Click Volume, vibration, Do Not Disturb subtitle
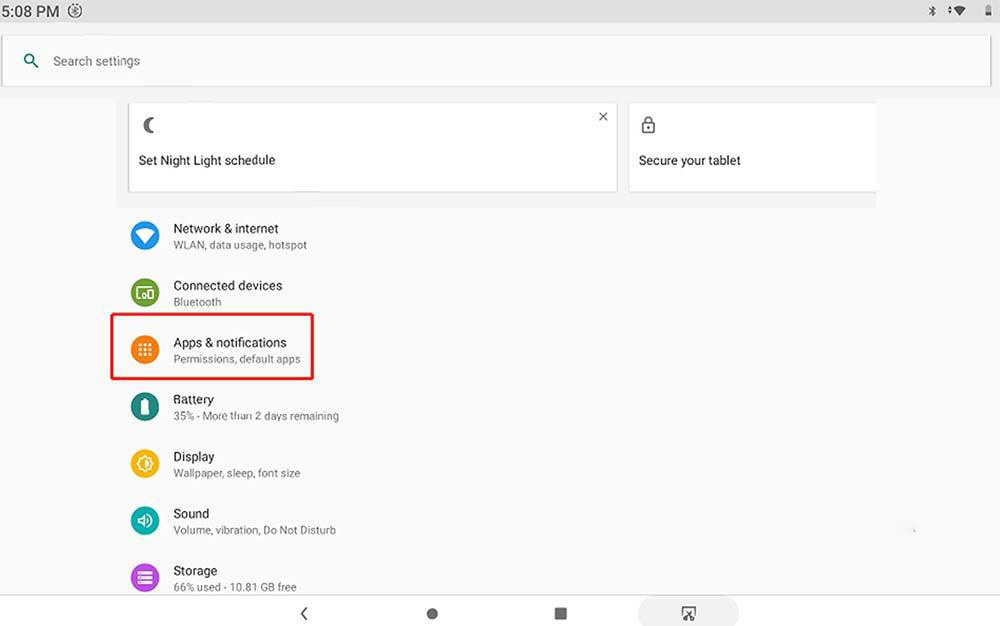Viewport: 1000px width, 626px height. (254, 530)
